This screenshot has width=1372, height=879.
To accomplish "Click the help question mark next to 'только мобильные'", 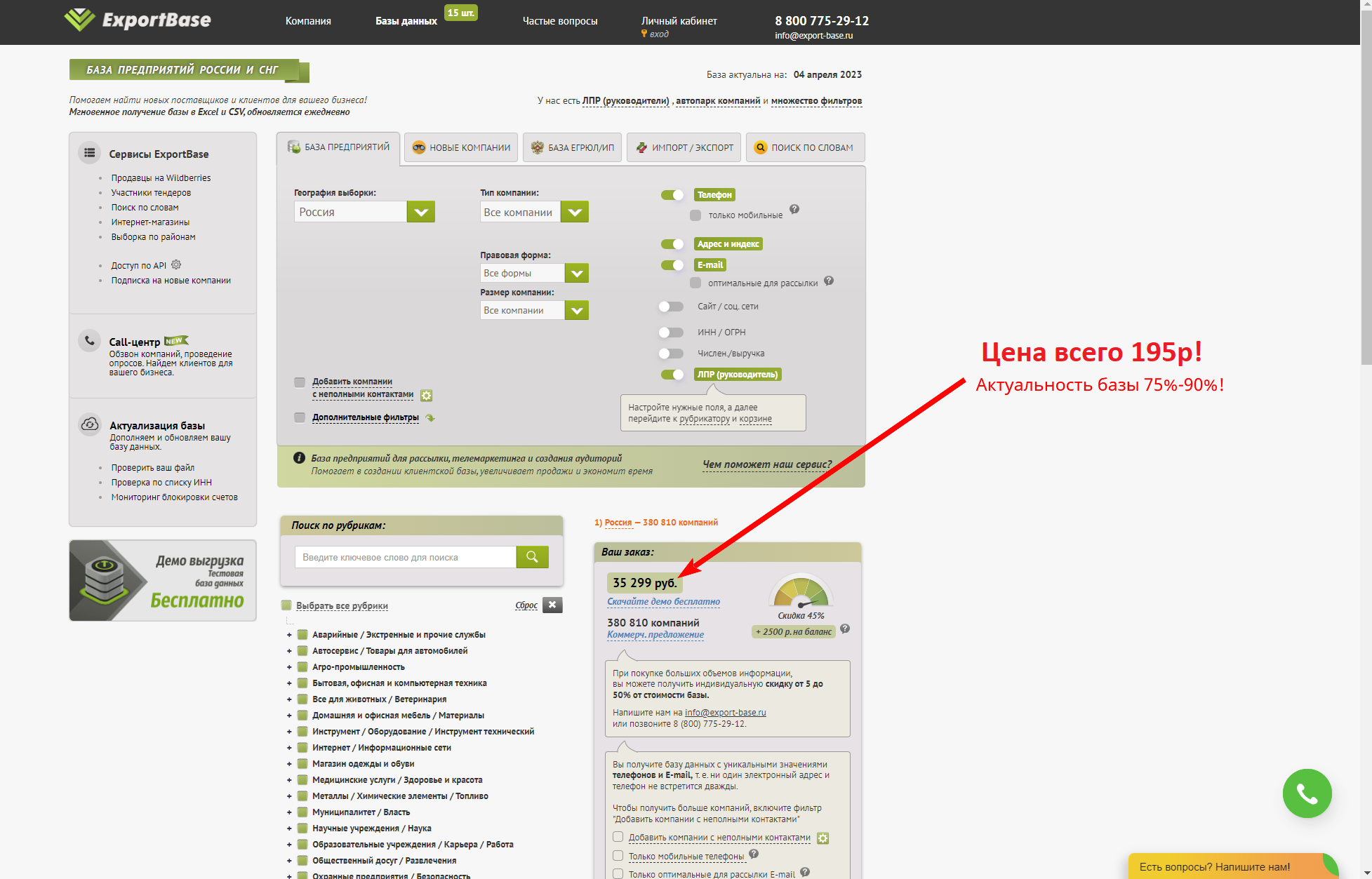I will pyautogui.click(x=794, y=209).
